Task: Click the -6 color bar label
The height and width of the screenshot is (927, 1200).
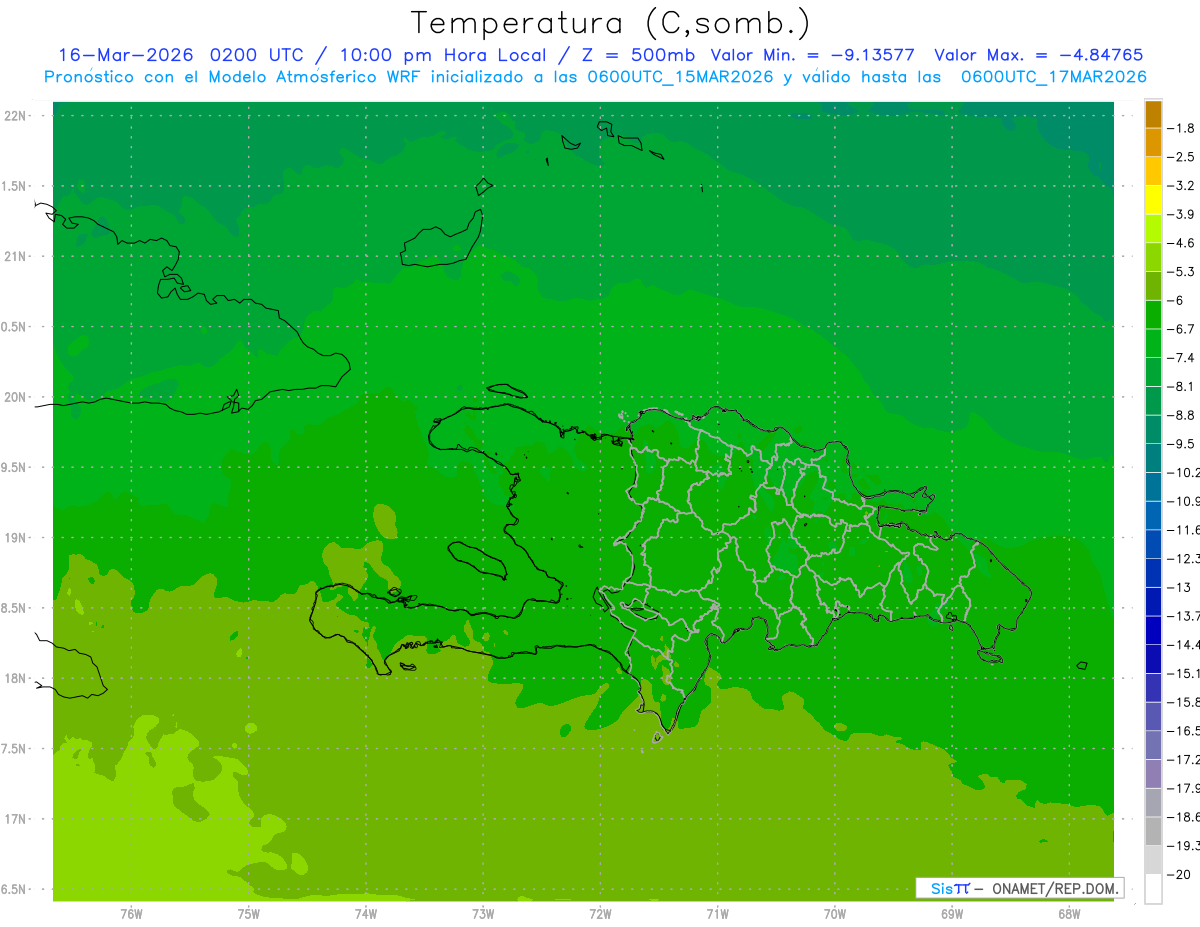Action: pos(1178,300)
